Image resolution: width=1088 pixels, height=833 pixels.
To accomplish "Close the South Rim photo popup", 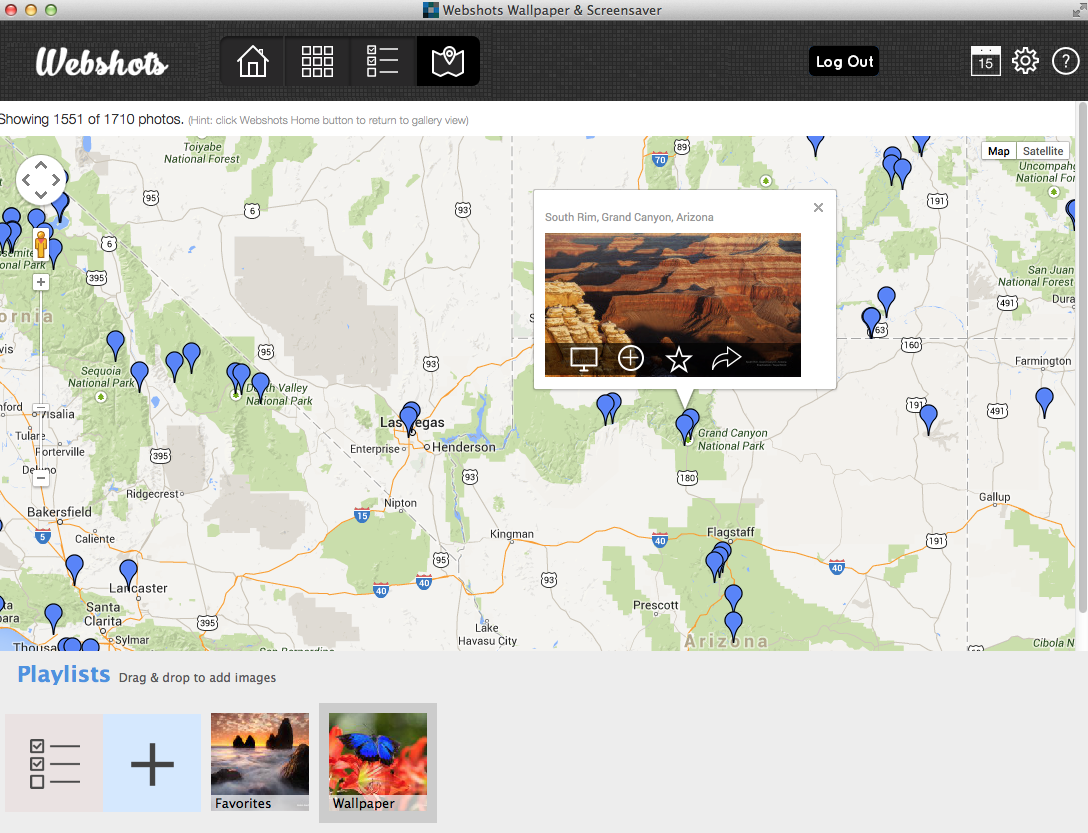I will [818, 208].
